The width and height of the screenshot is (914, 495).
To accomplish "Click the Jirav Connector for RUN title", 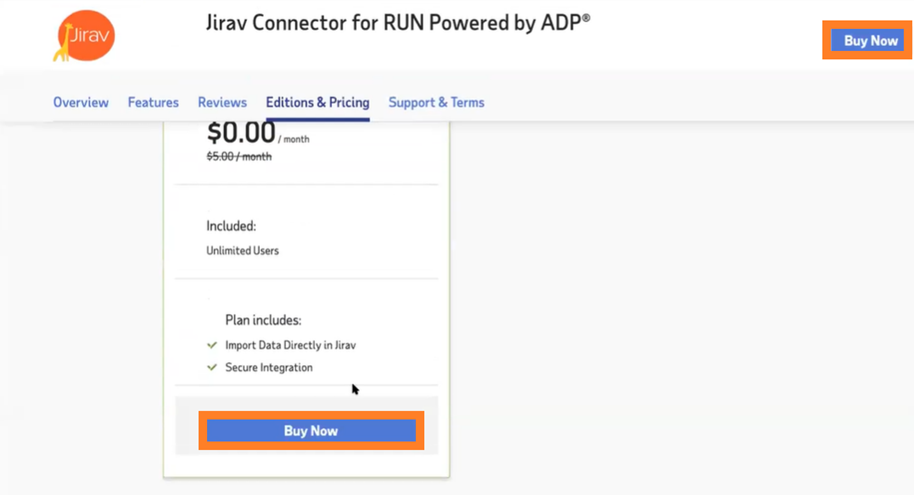I will pos(398,23).
